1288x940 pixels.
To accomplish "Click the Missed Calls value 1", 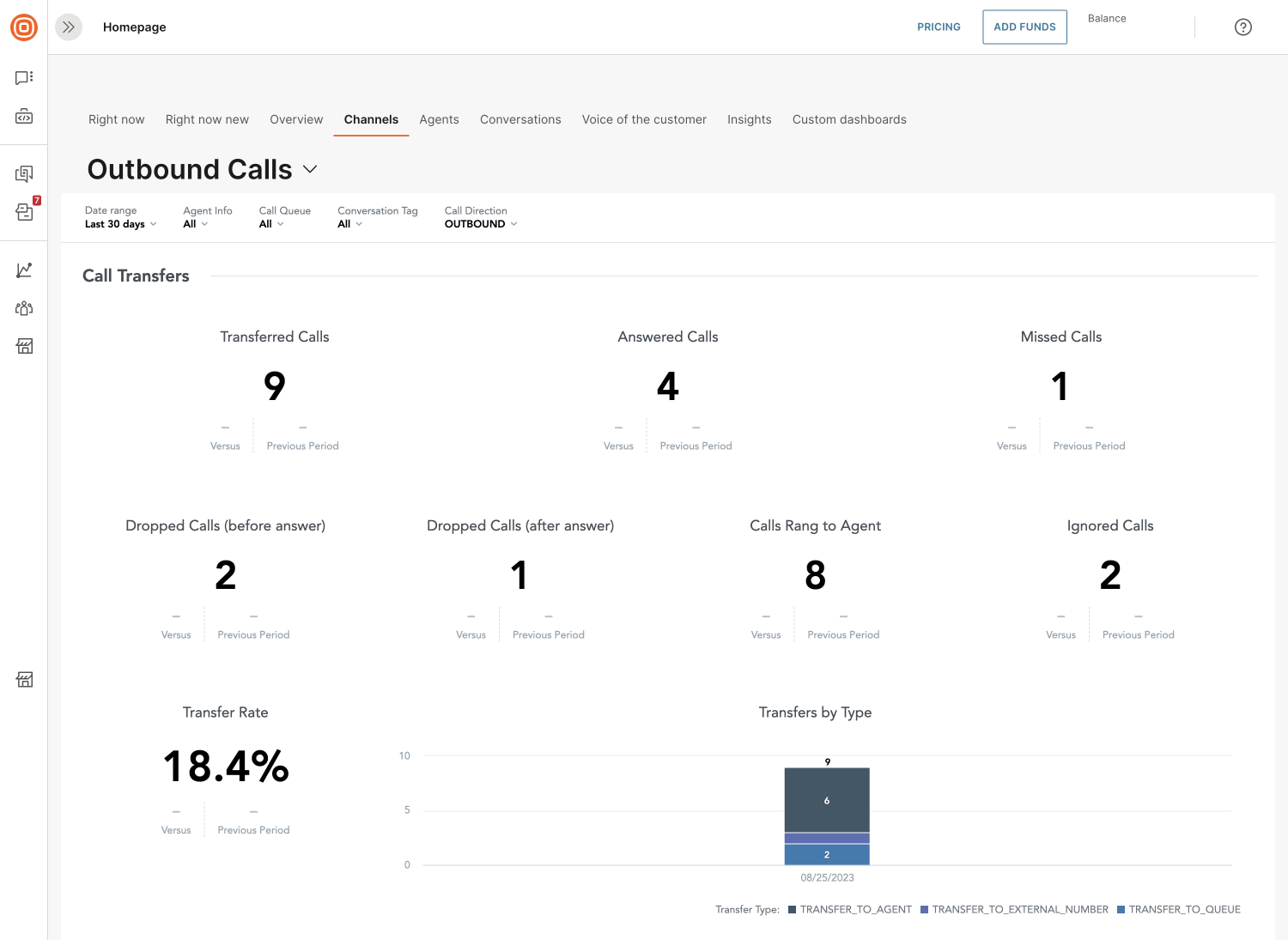I will pyautogui.click(x=1060, y=386).
